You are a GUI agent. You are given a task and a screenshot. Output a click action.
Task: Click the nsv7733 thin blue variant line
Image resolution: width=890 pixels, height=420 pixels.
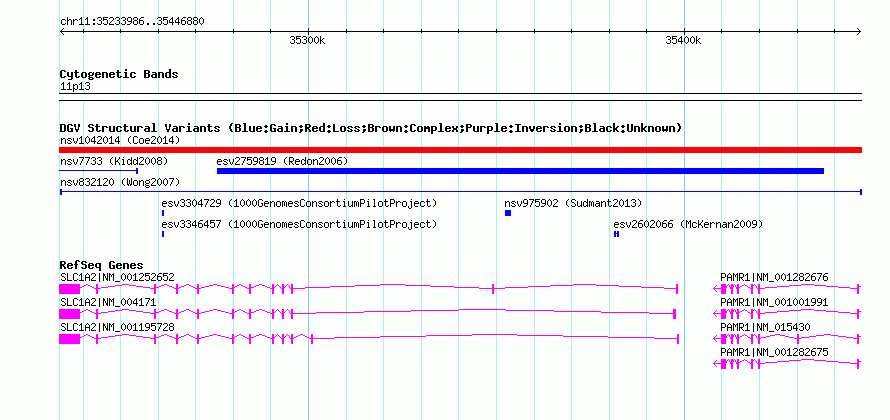pyautogui.click(x=99, y=170)
